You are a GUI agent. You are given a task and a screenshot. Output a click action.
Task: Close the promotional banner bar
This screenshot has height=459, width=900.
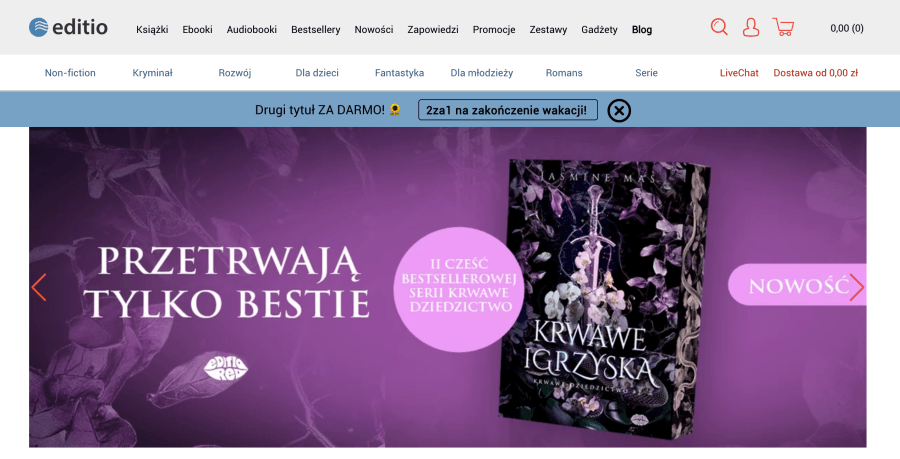click(x=619, y=110)
